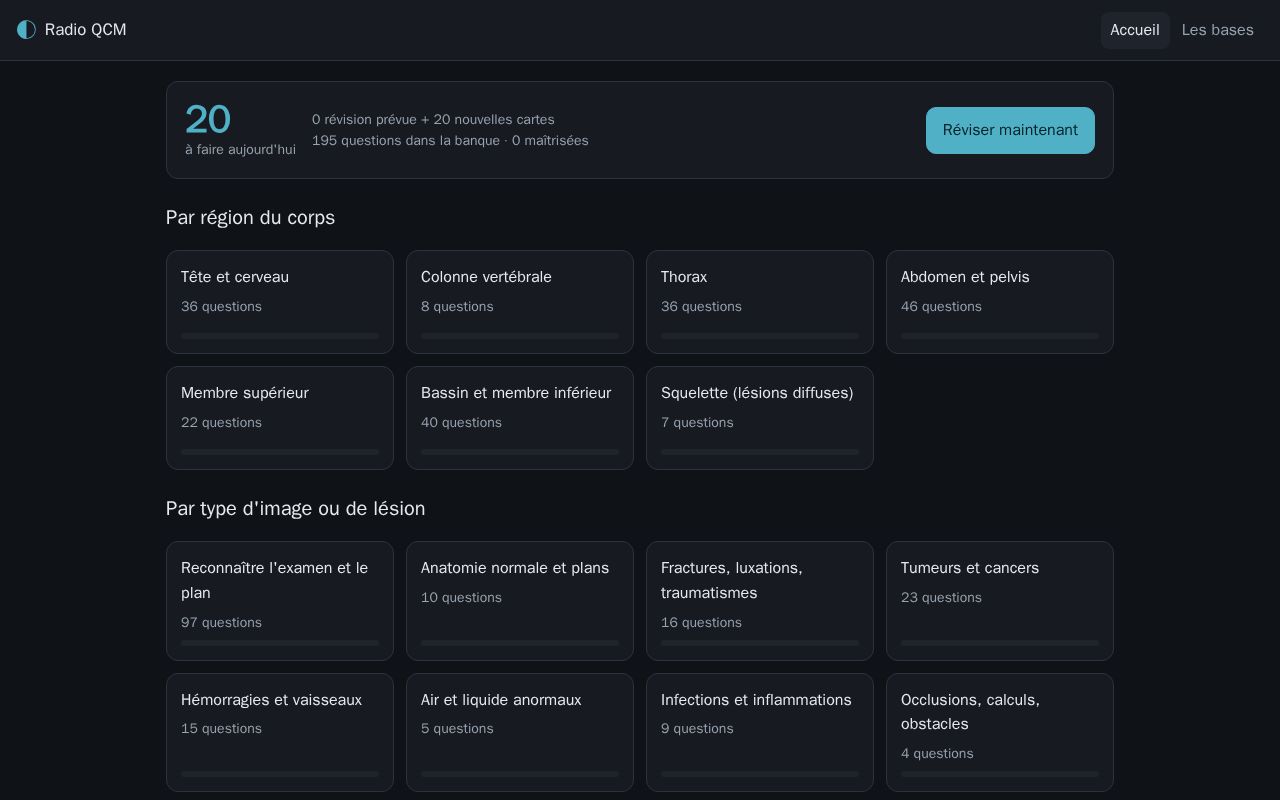Select Air et liquide anormaux card
The width and height of the screenshot is (1280, 800).
520,732
